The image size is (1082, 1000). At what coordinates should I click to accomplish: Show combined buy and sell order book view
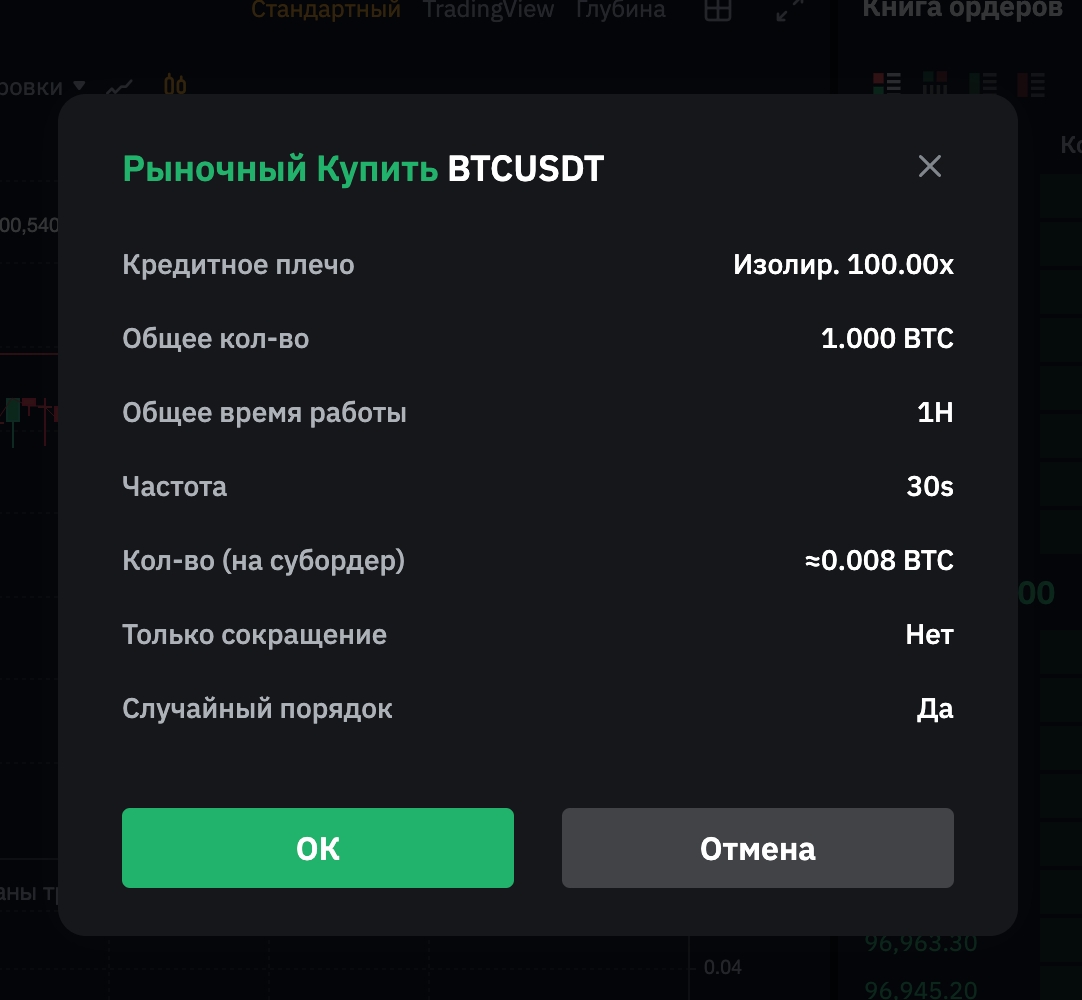click(887, 84)
